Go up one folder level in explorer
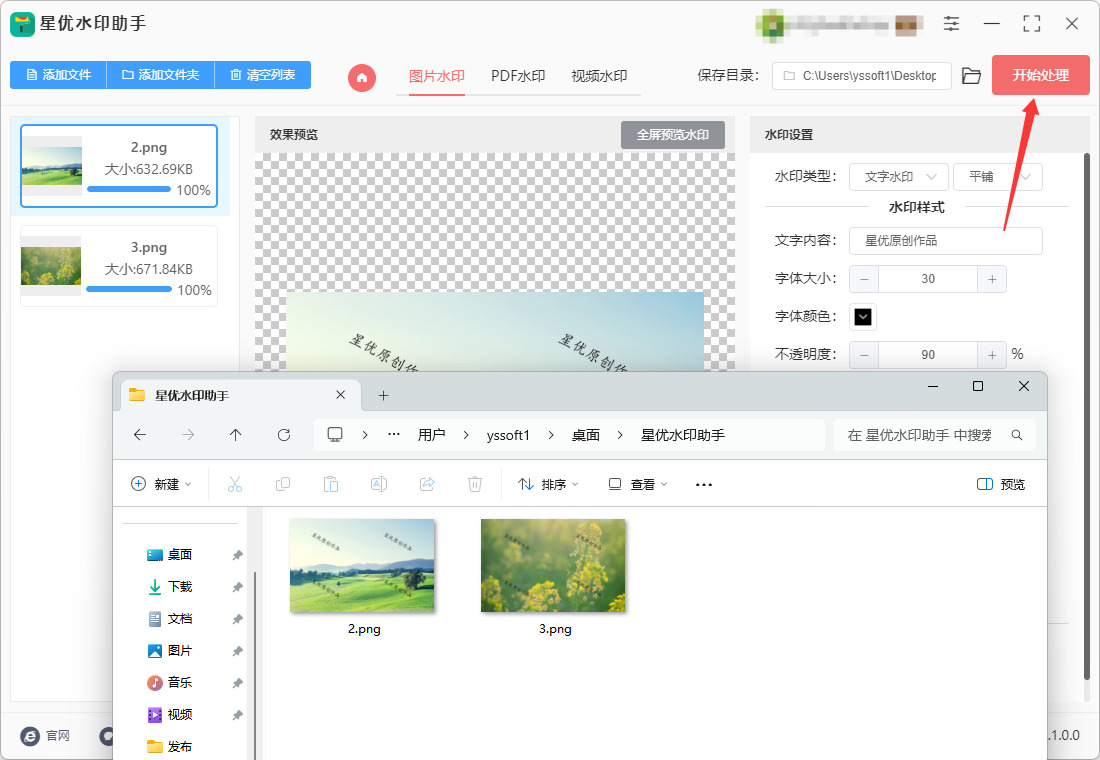This screenshot has width=1100, height=760. tap(236, 435)
